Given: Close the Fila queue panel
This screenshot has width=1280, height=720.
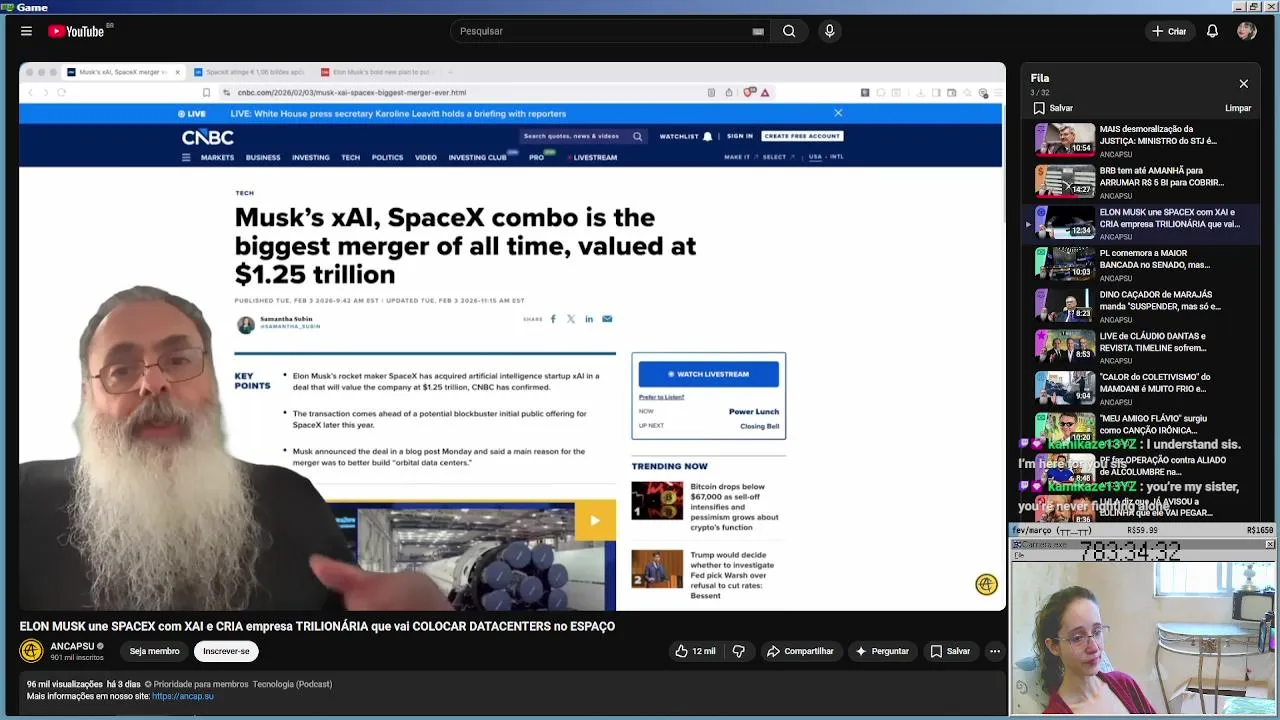Looking at the screenshot, I should point(1243,84).
